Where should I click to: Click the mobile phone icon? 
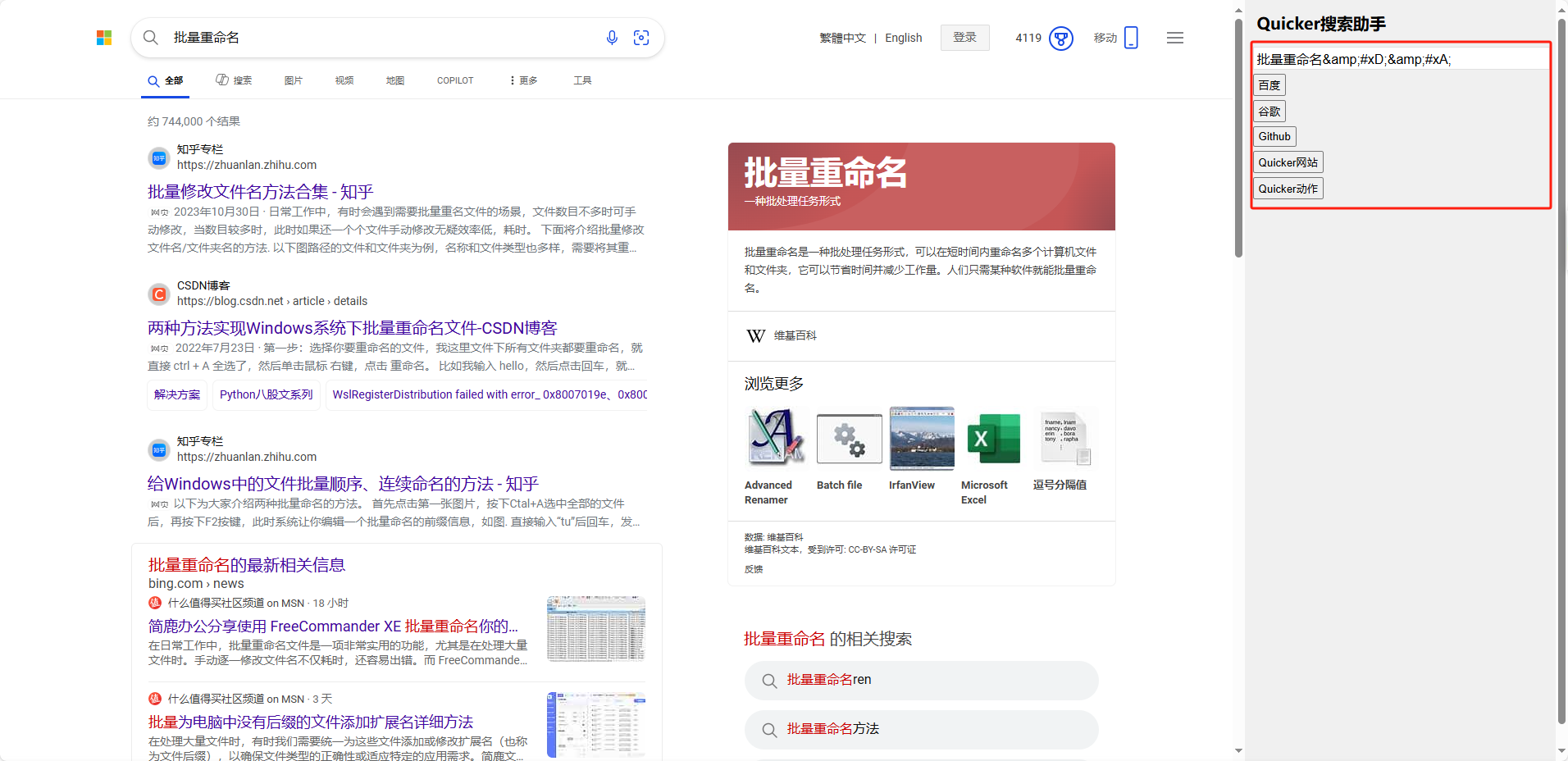point(1131,38)
